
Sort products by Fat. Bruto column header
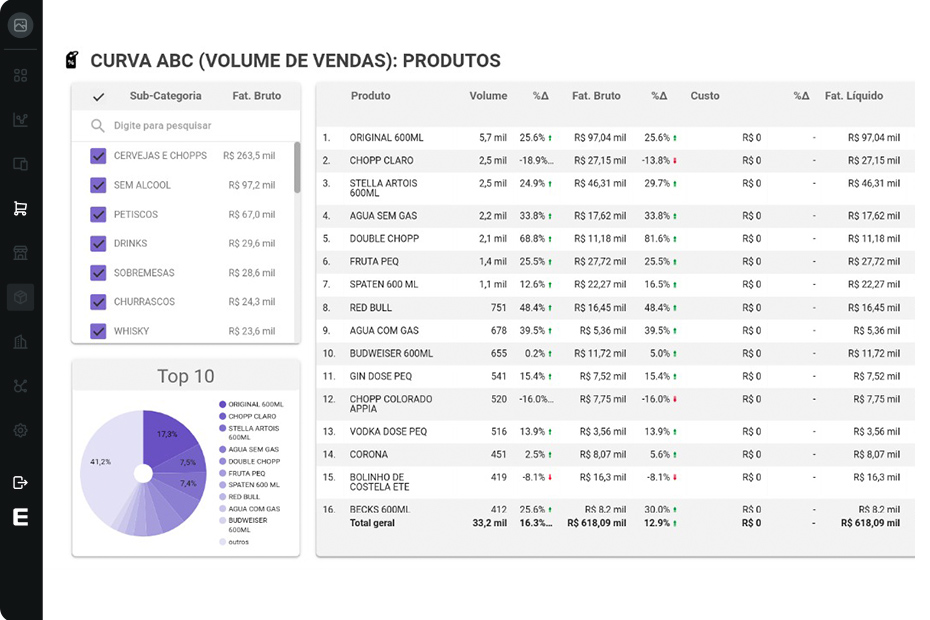tap(596, 96)
